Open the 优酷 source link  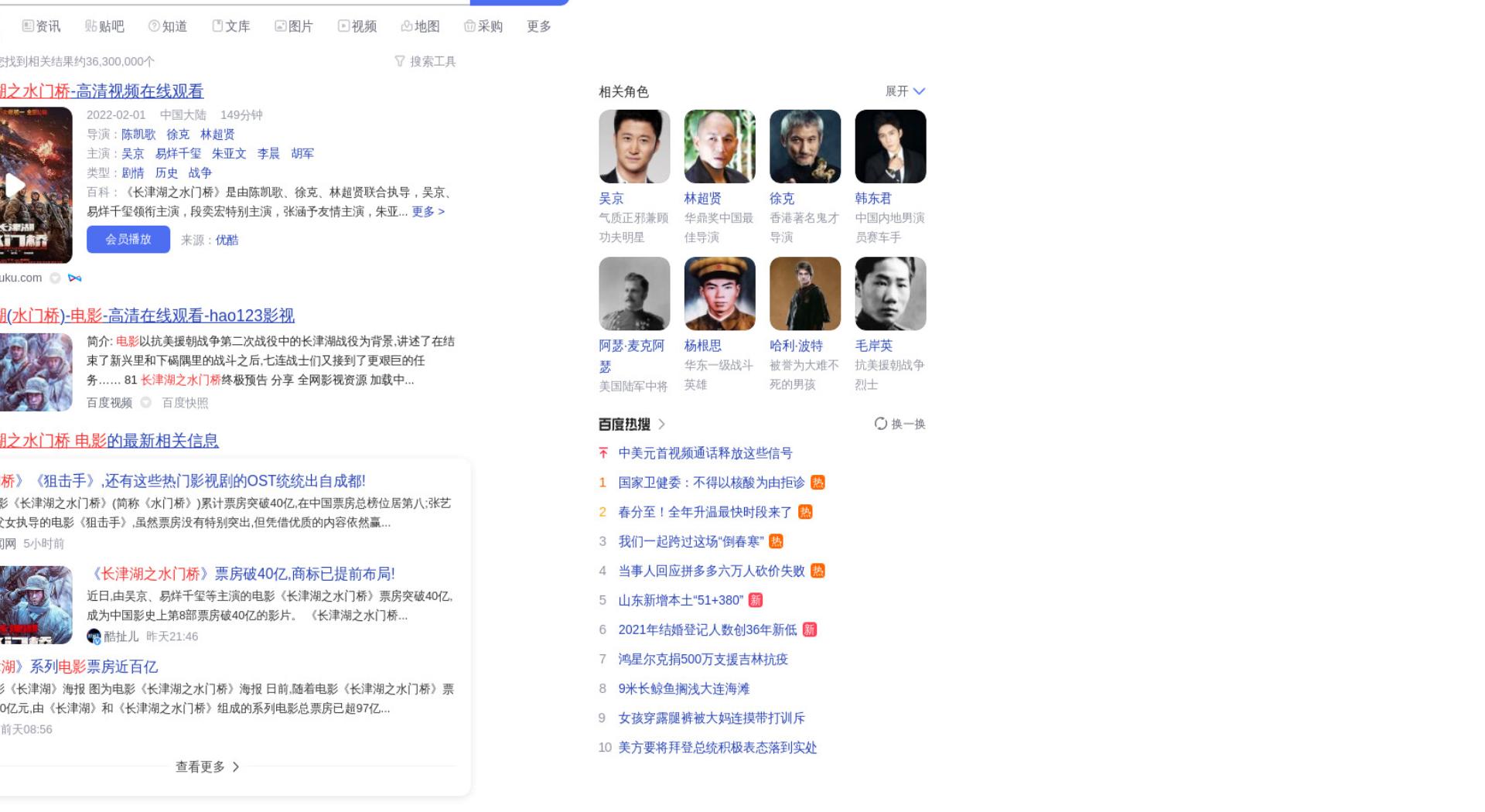tap(227, 241)
